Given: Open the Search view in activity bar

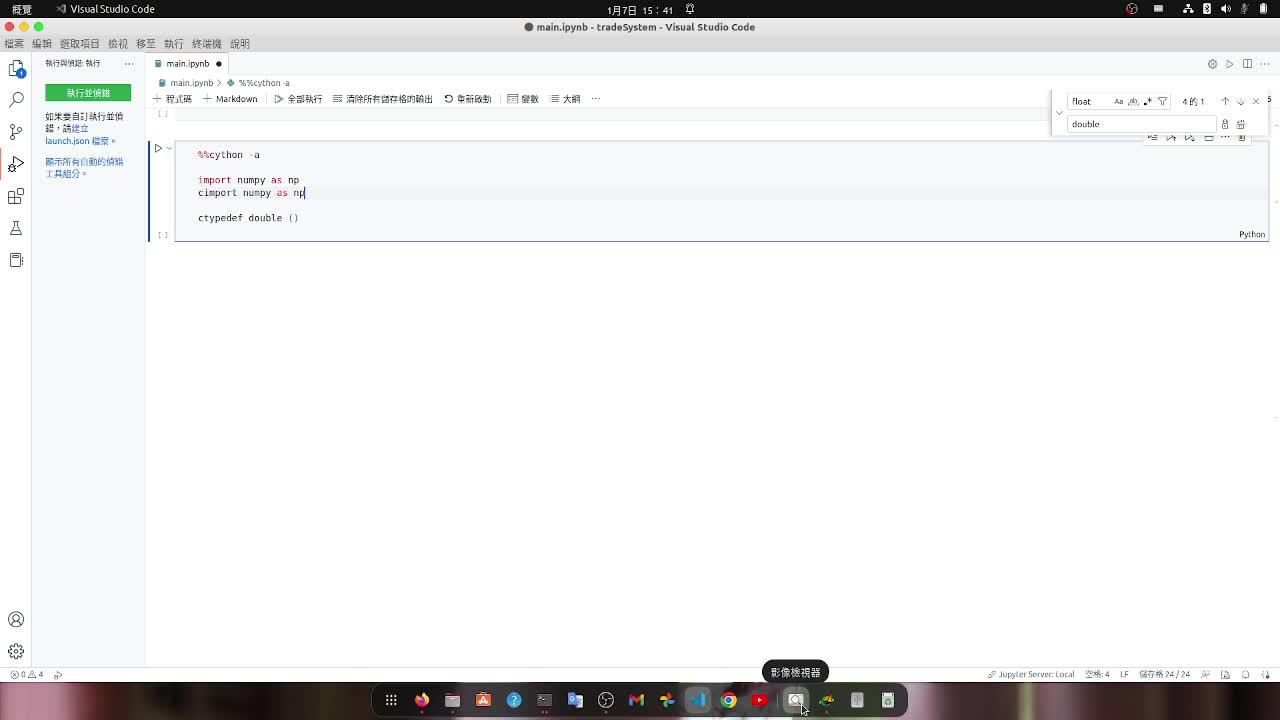Looking at the screenshot, I should click(16, 100).
